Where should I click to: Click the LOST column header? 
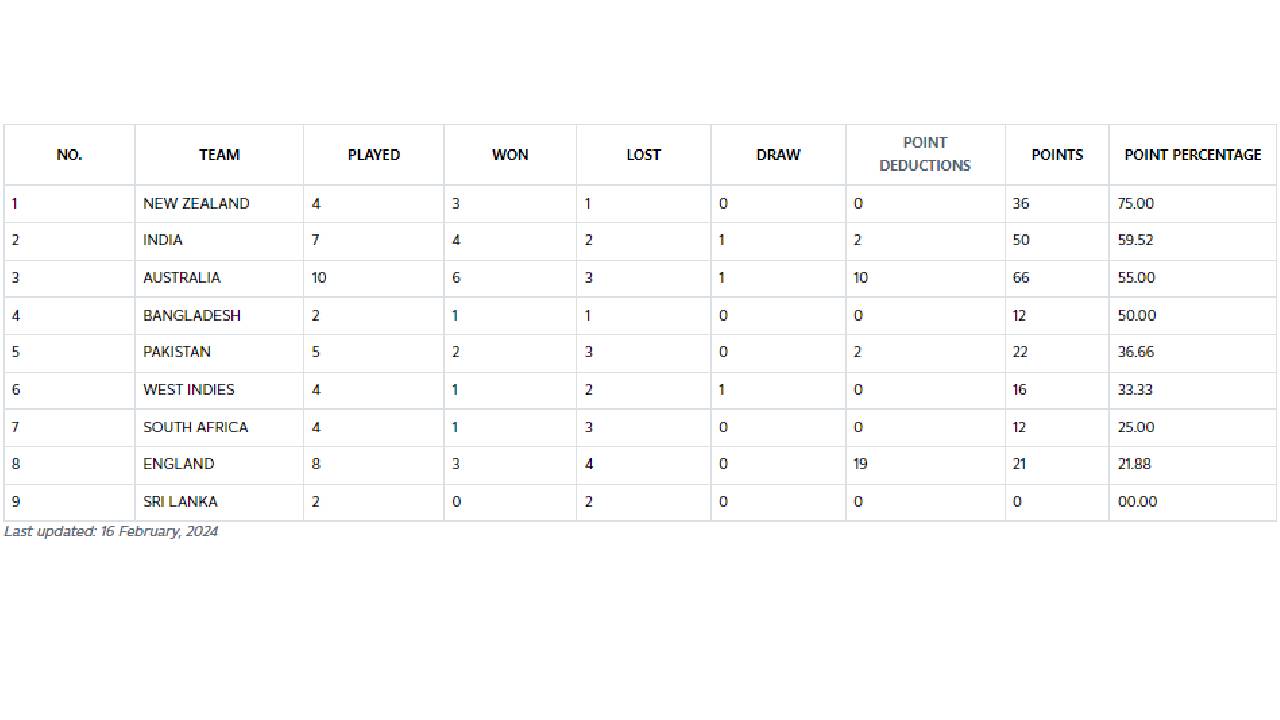644,154
